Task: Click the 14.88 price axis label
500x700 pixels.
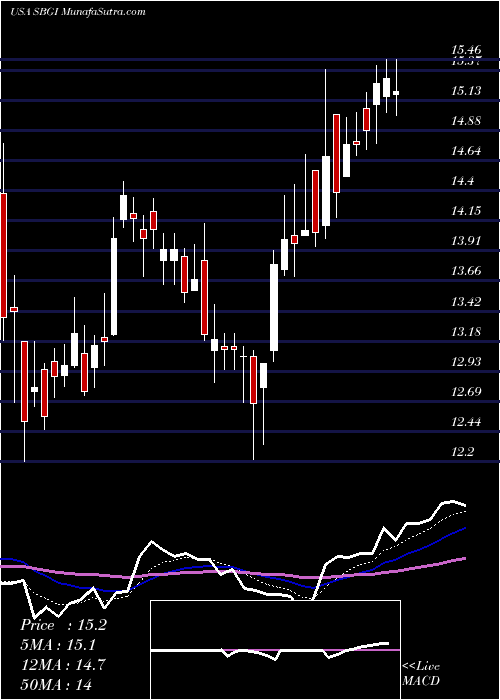Action: [466, 121]
